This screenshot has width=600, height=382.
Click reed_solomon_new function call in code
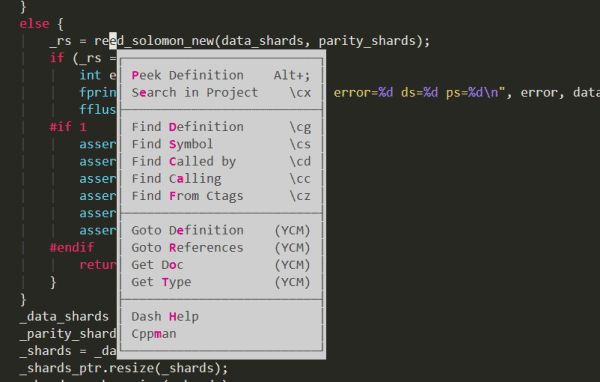click(154, 41)
